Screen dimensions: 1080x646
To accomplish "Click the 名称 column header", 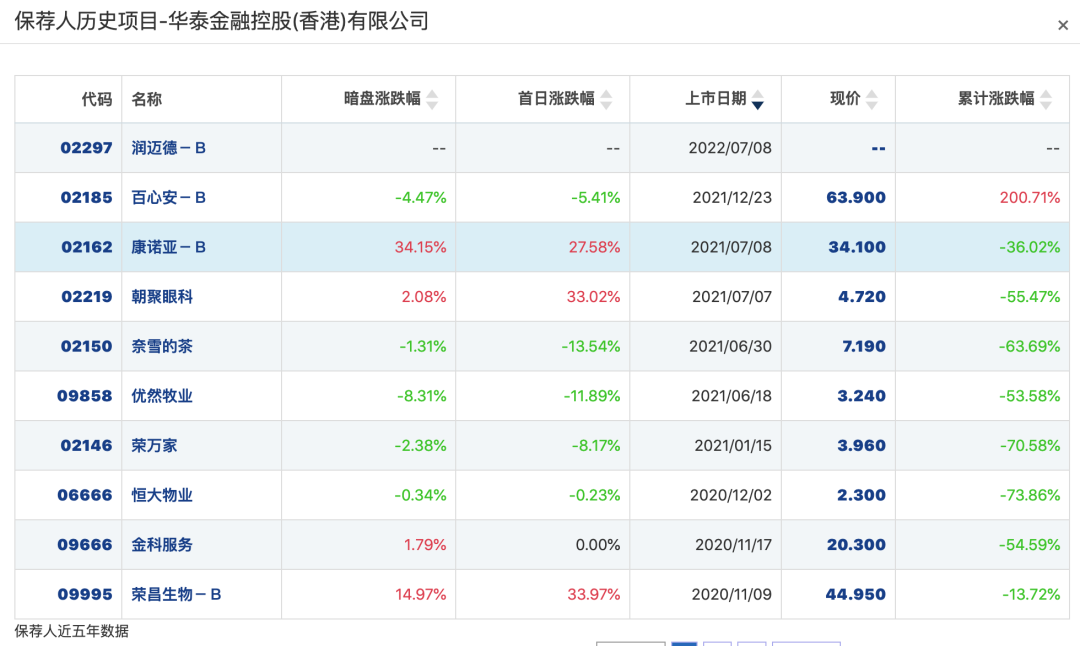I will pyautogui.click(x=147, y=99).
